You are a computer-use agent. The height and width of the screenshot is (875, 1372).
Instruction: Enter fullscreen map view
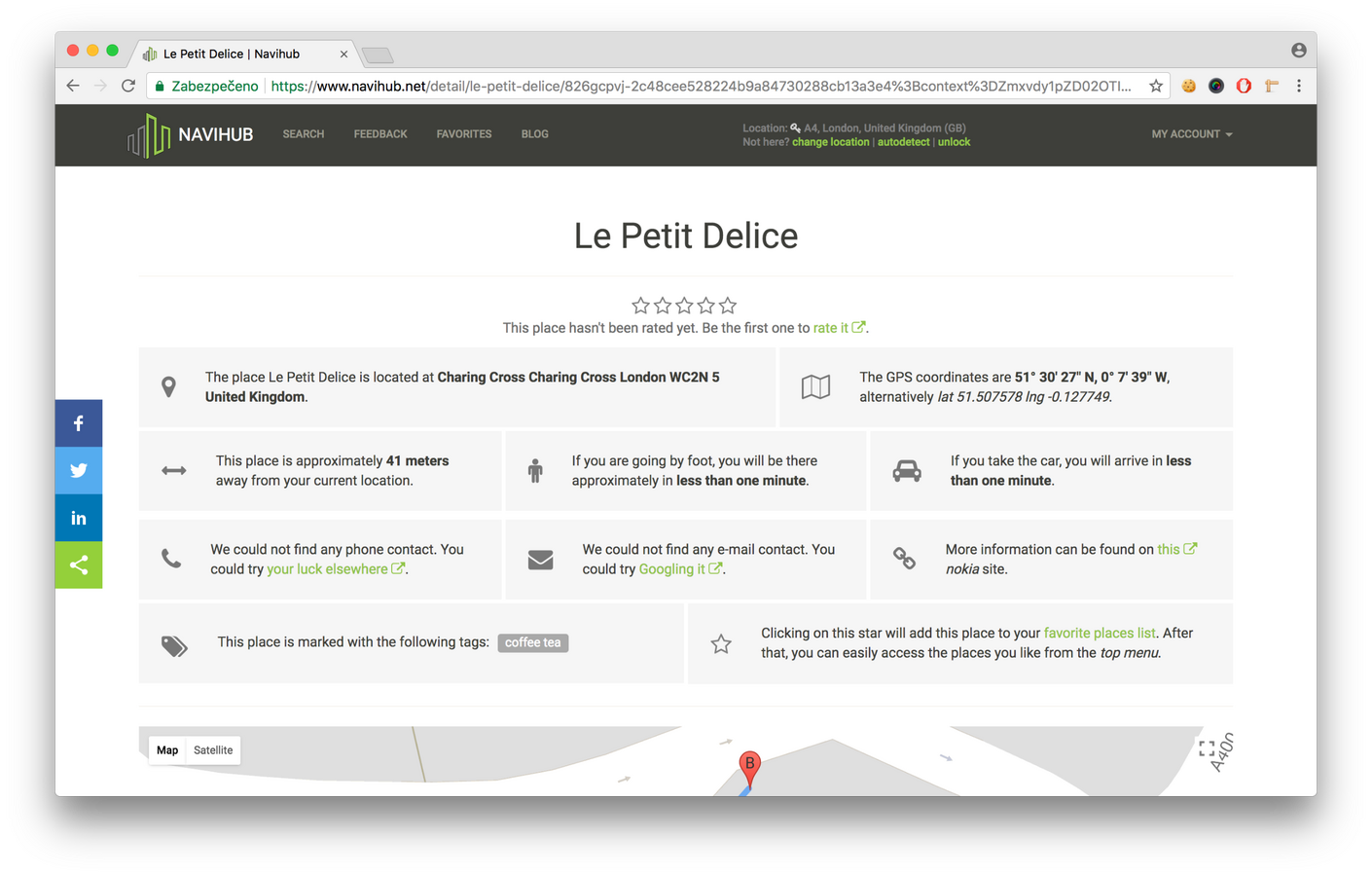tap(1207, 748)
